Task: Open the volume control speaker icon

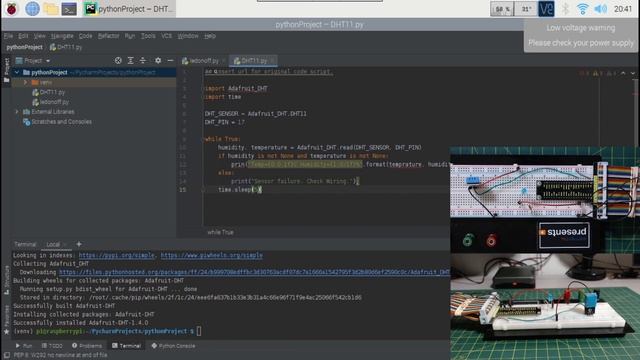Action: pyautogui.click(x=600, y=9)
